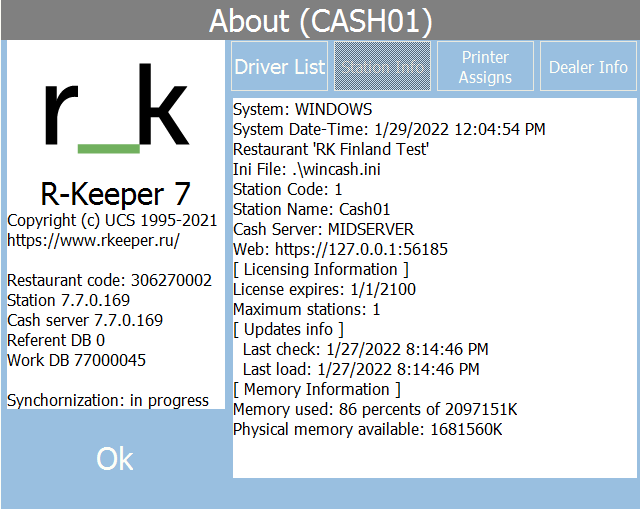Select the [ Updates info ] heading
Viewport: 640px width, 509px height.
click(288, 329)
